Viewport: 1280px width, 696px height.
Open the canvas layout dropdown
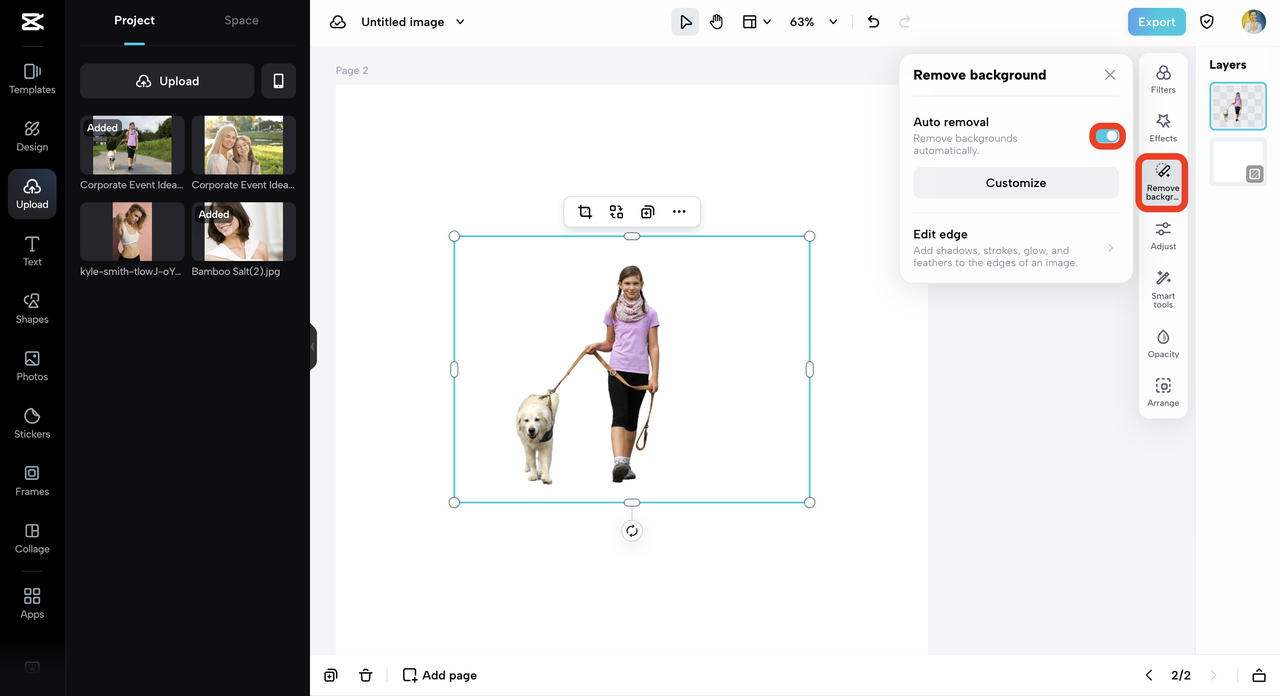point(756,22)
